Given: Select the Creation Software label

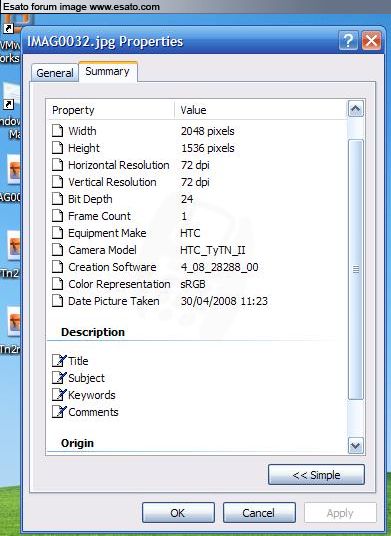Looking at the screenshot, I should coord(112,267).
